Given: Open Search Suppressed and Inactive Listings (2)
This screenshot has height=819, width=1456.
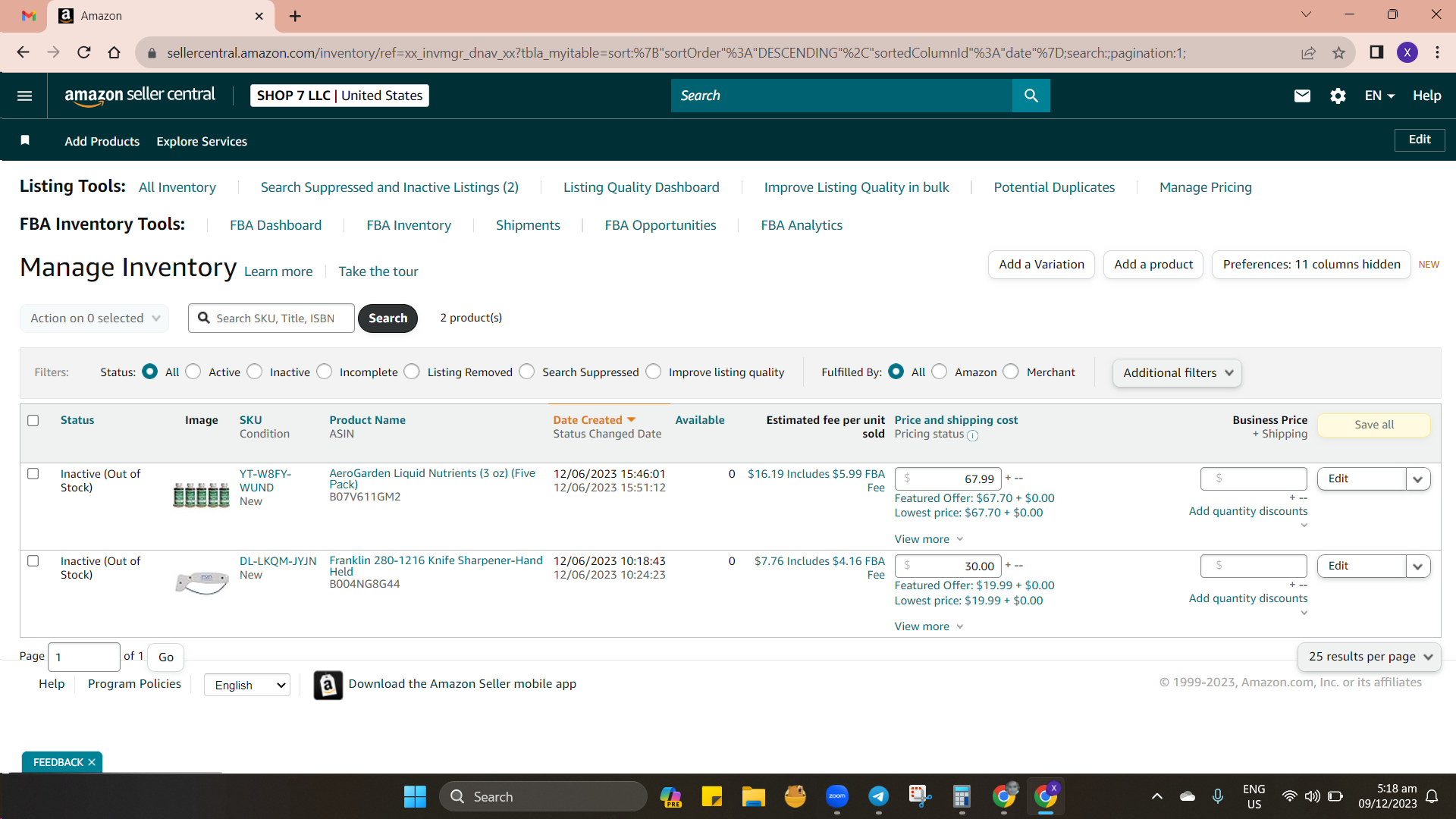Looking at the screenshot, I should 390,187.
